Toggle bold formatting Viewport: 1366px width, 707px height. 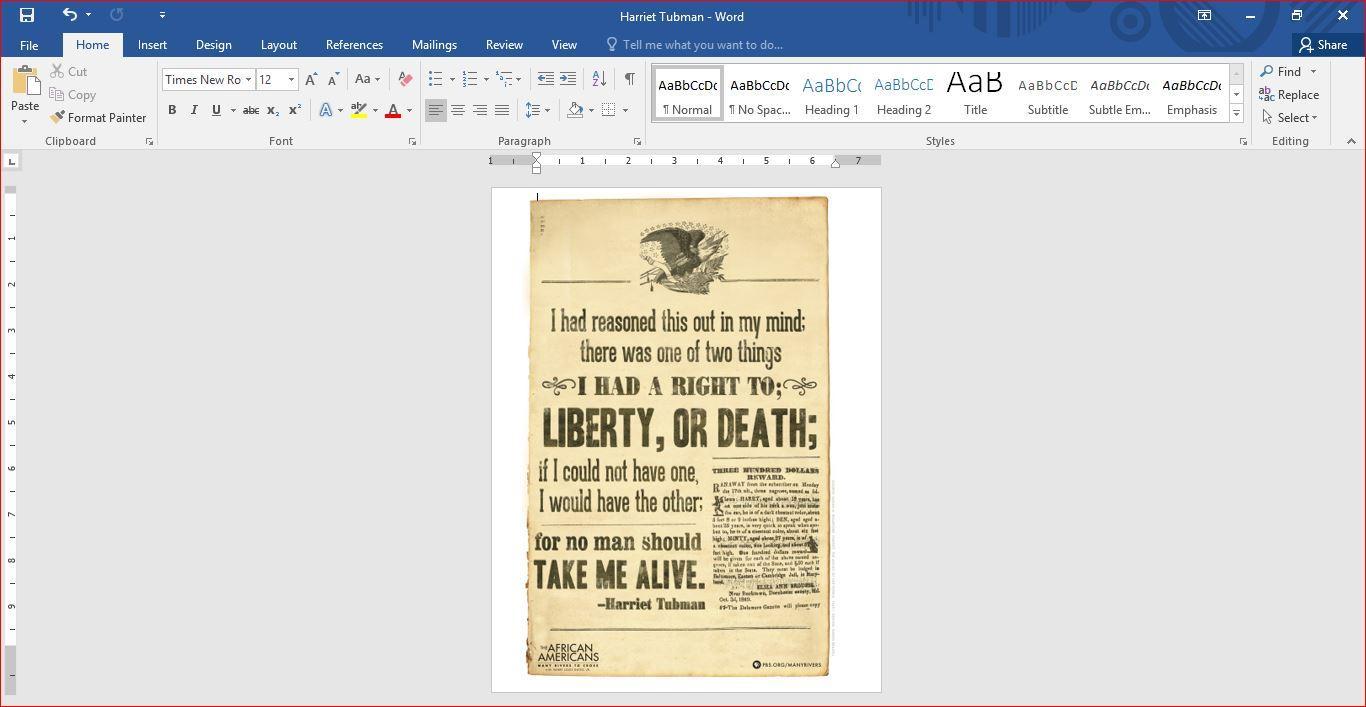pos(172,110)
